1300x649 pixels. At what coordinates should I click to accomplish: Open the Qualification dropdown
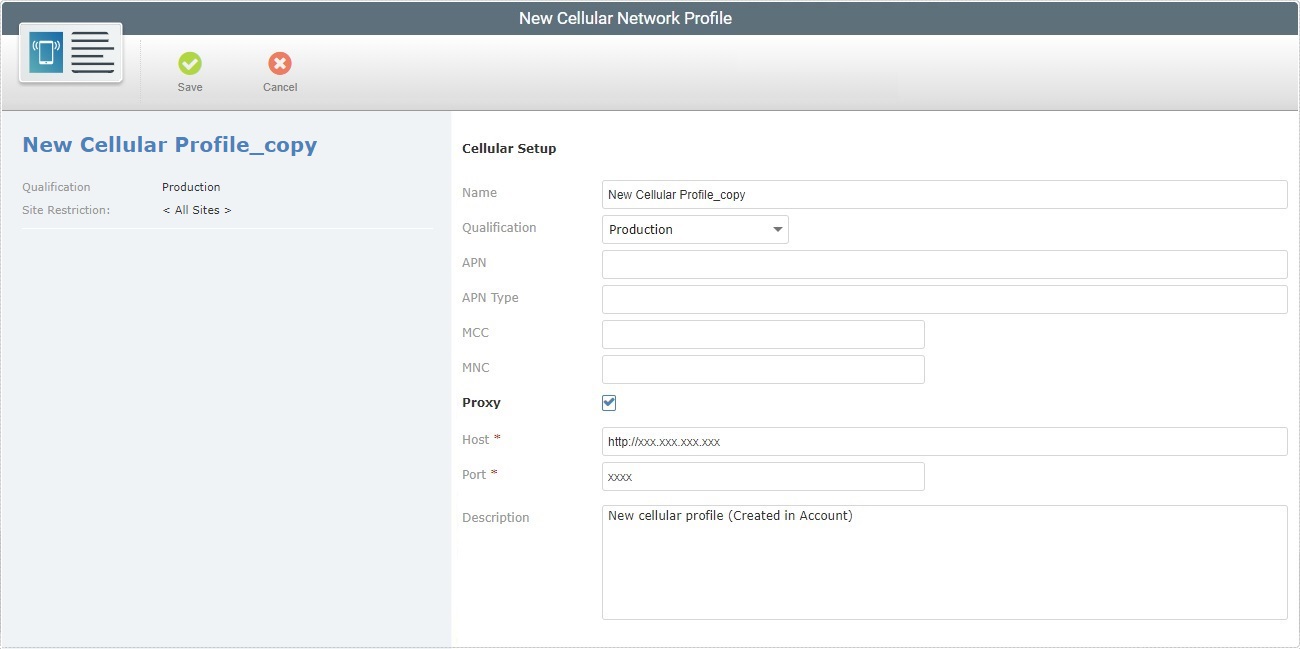click(695, 229)
